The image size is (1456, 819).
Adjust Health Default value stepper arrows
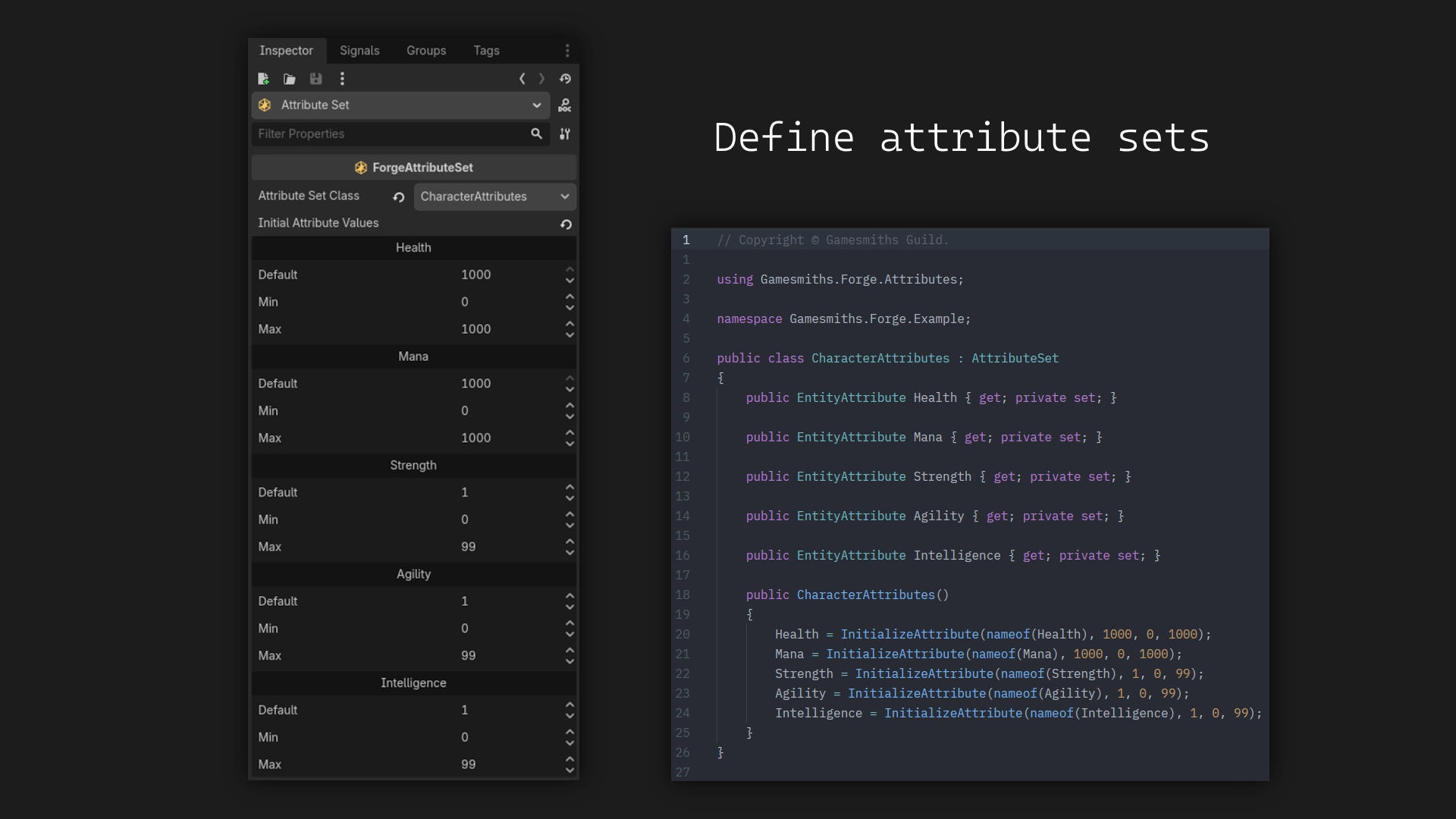pyautogui.click(x=570, y=275)
